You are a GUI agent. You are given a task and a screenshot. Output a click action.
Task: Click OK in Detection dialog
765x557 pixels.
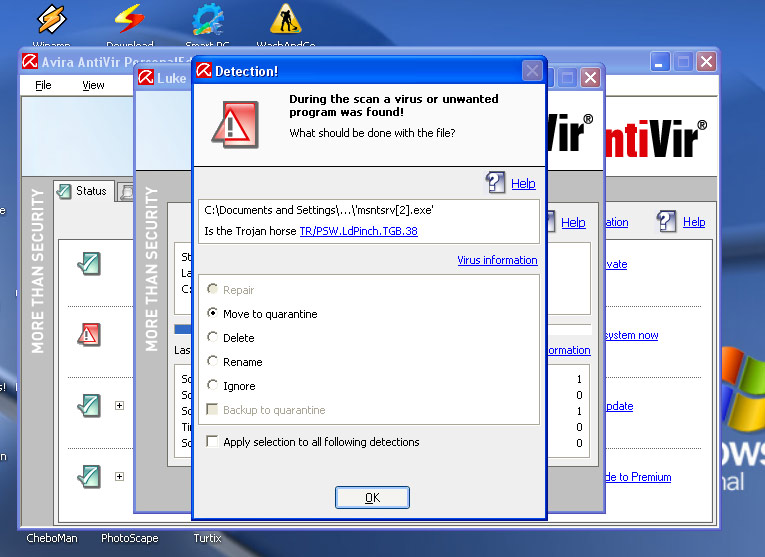tap(372, 497)
